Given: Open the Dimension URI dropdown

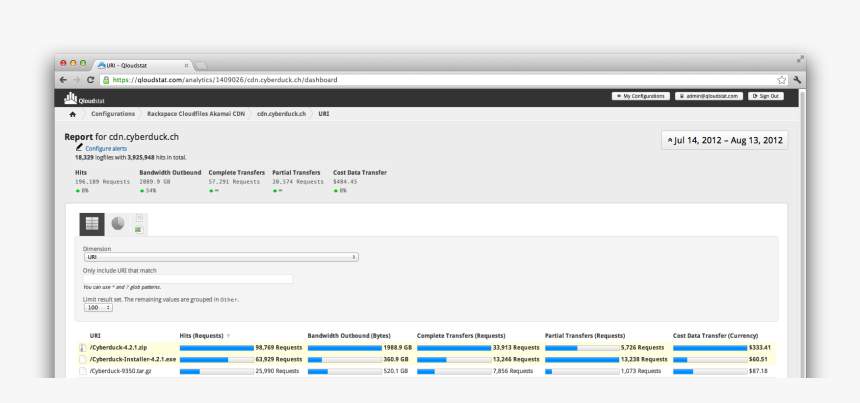Looking at the screenshot, I should pos(221,257).
